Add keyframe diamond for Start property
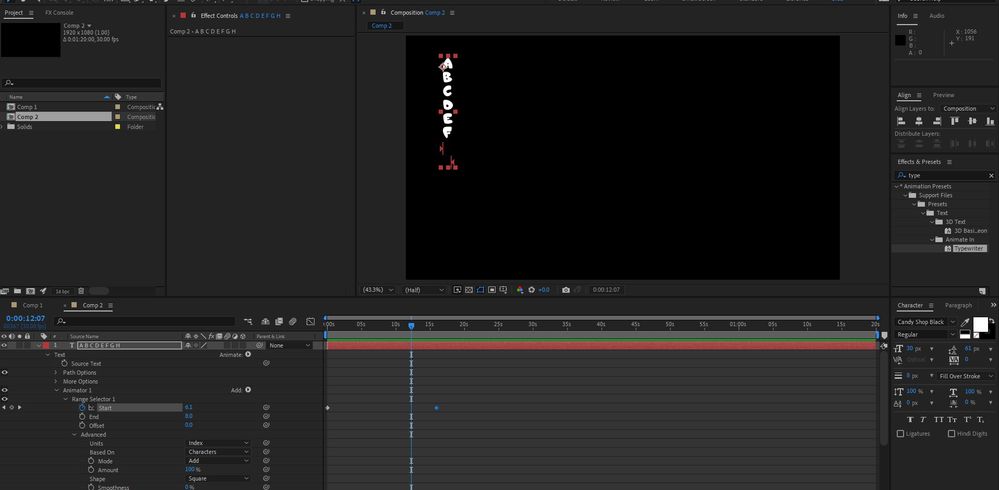 click(x=11, y=407)
